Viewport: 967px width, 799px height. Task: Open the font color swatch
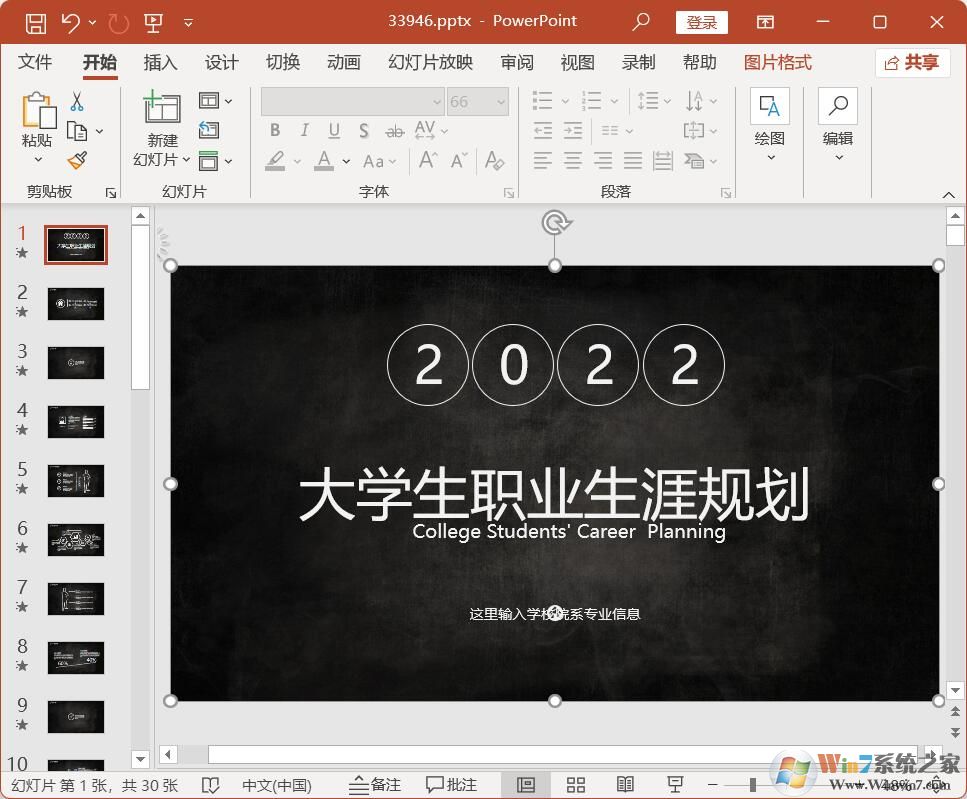pos(323,161)
